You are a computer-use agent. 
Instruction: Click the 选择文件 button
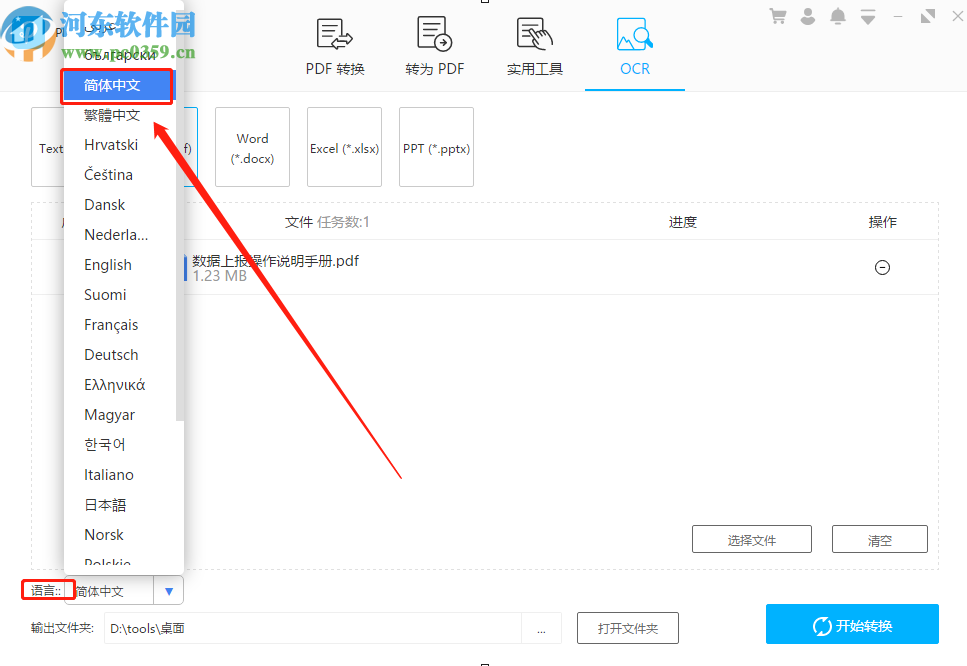pos(752,540)
